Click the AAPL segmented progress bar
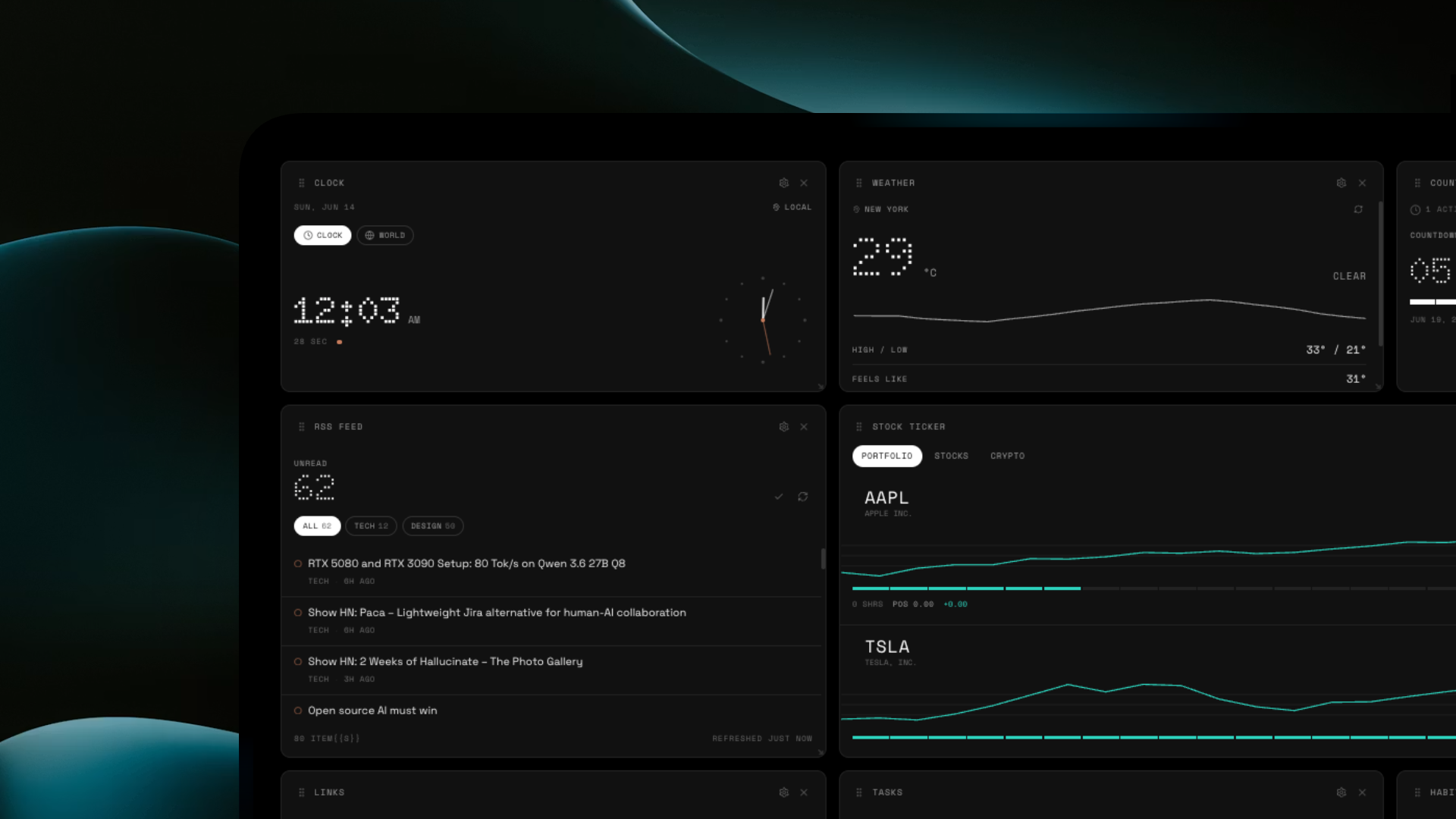The image size is (1456, 819). (1153, 588)
